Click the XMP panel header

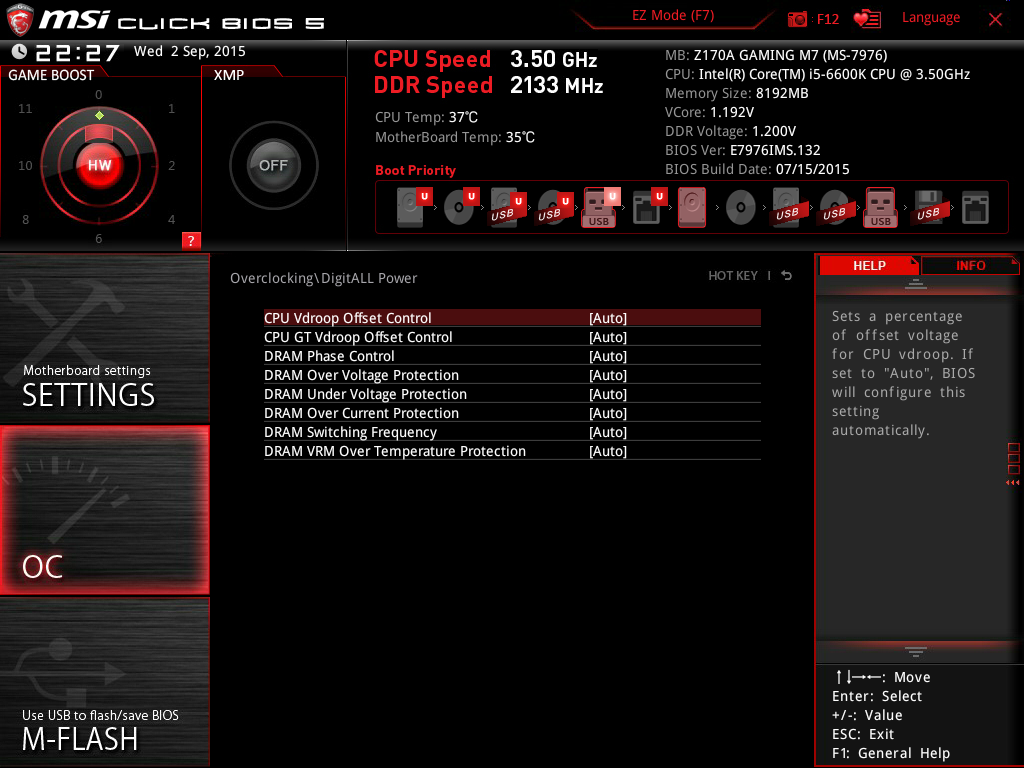click(229, 75)
